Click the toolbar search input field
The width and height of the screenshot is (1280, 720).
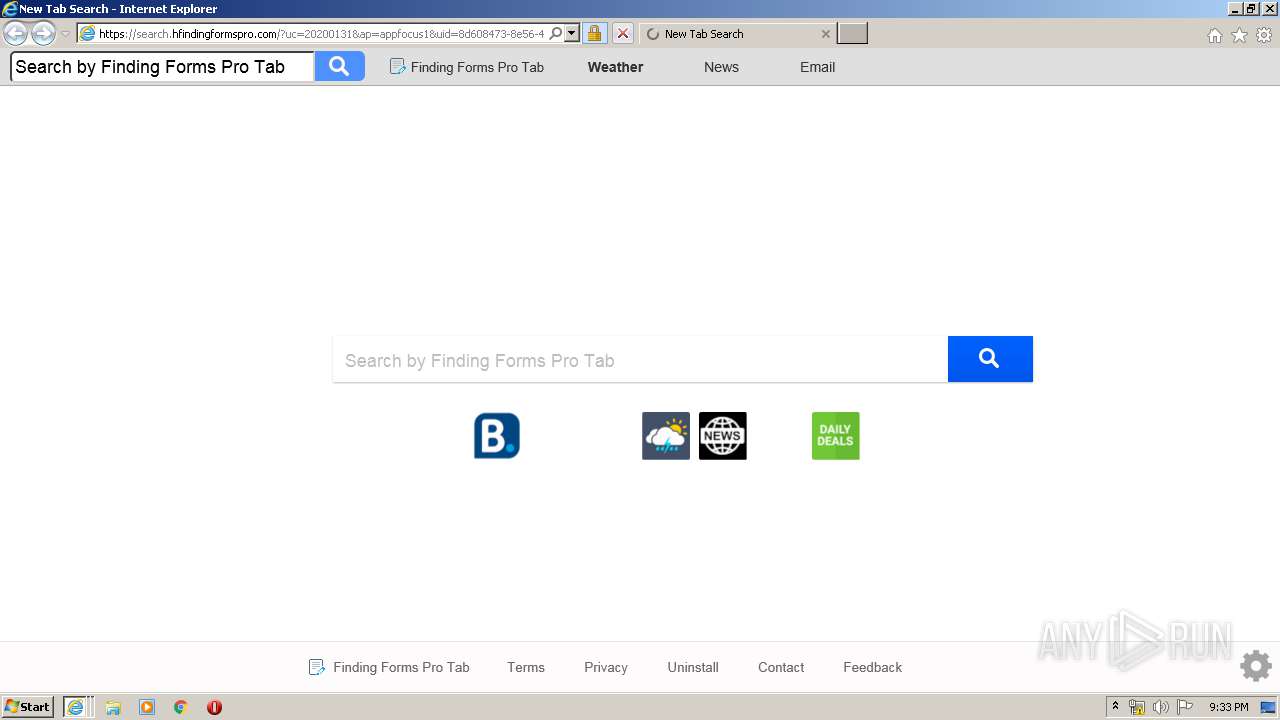[x=162, y=67]
